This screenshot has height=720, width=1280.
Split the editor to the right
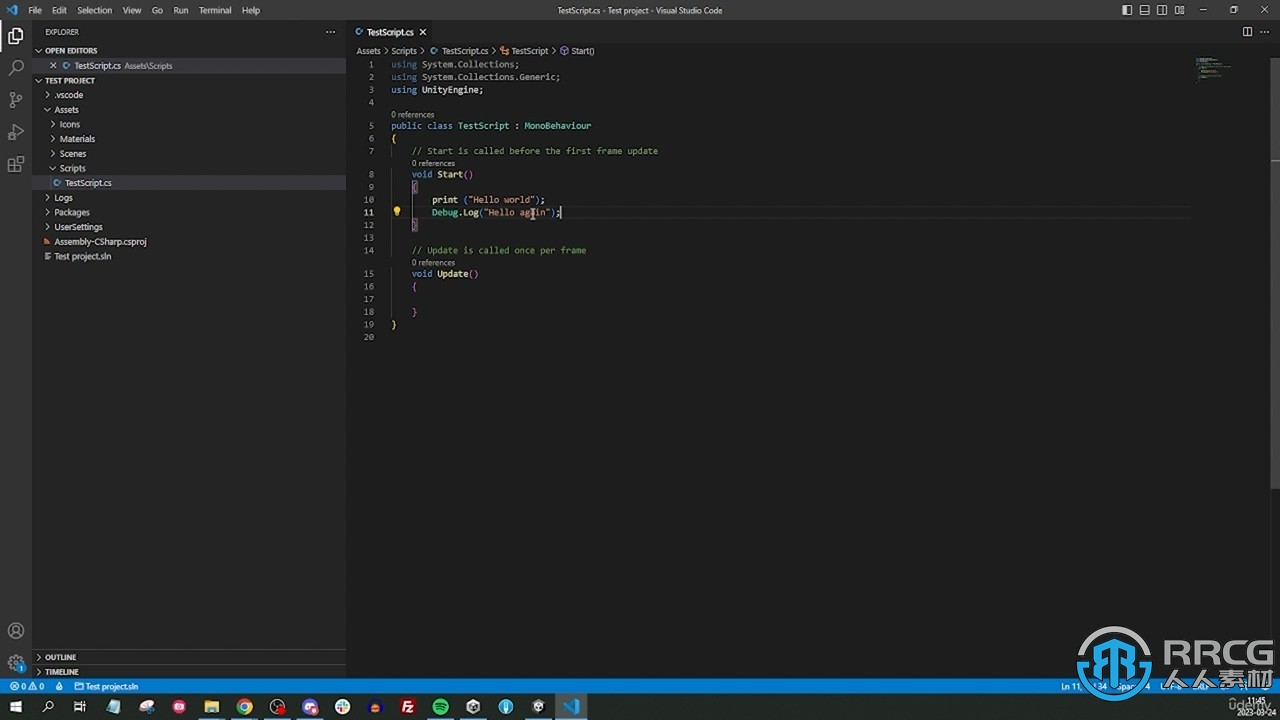coord(1247,32)
